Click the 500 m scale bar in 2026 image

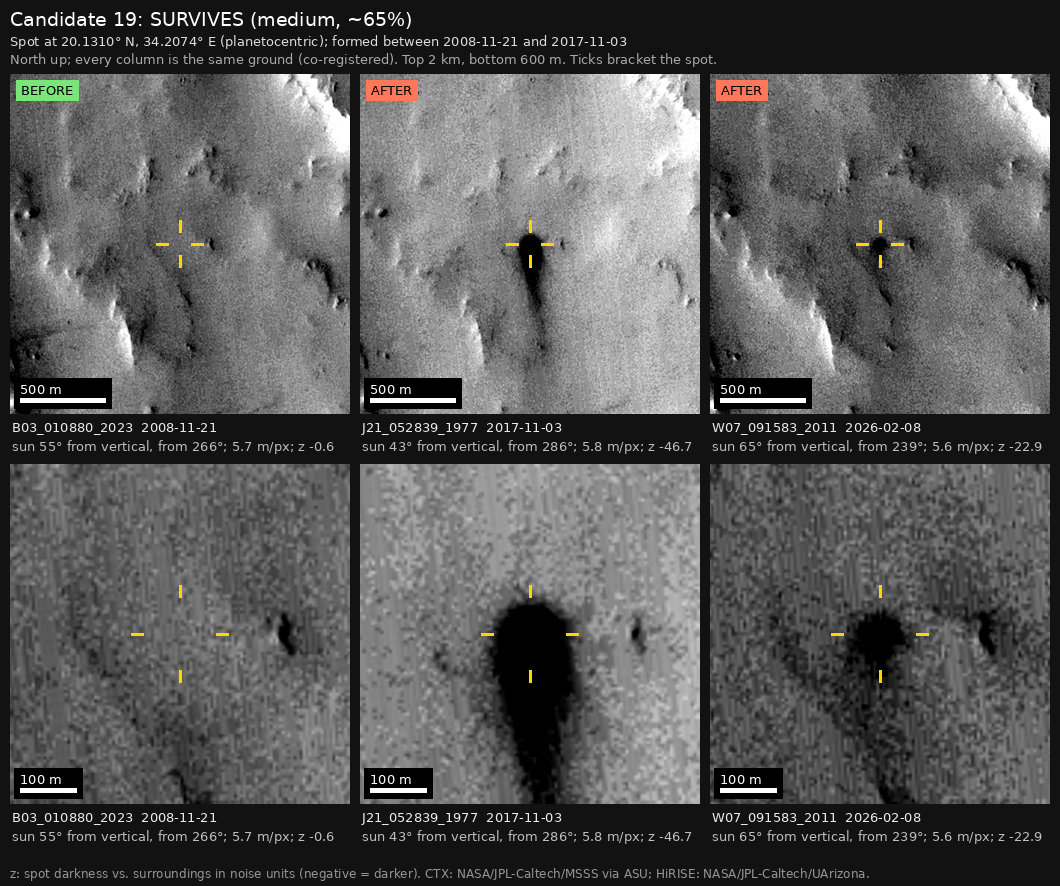pyautogui.click(x=763, y=393)
